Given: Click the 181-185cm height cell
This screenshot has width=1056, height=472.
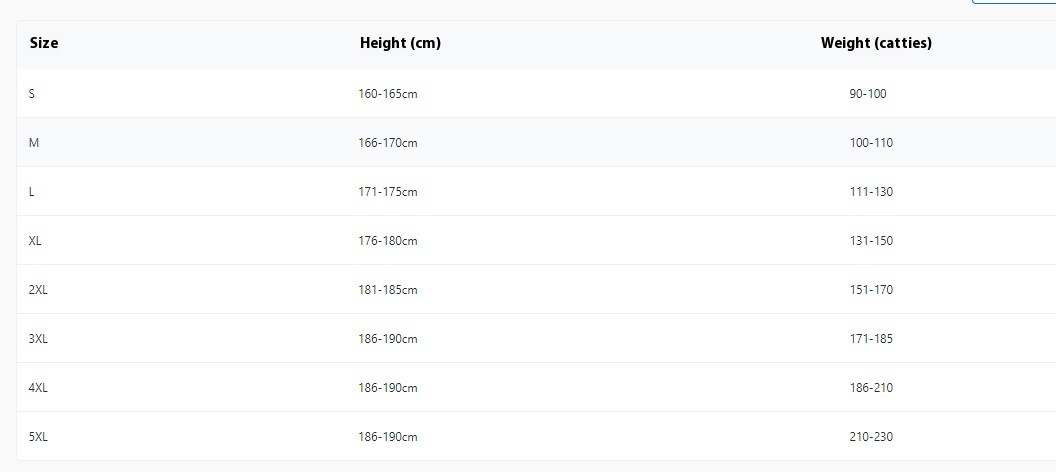Looking at the screenshot, I should click(x=388, y=290).
